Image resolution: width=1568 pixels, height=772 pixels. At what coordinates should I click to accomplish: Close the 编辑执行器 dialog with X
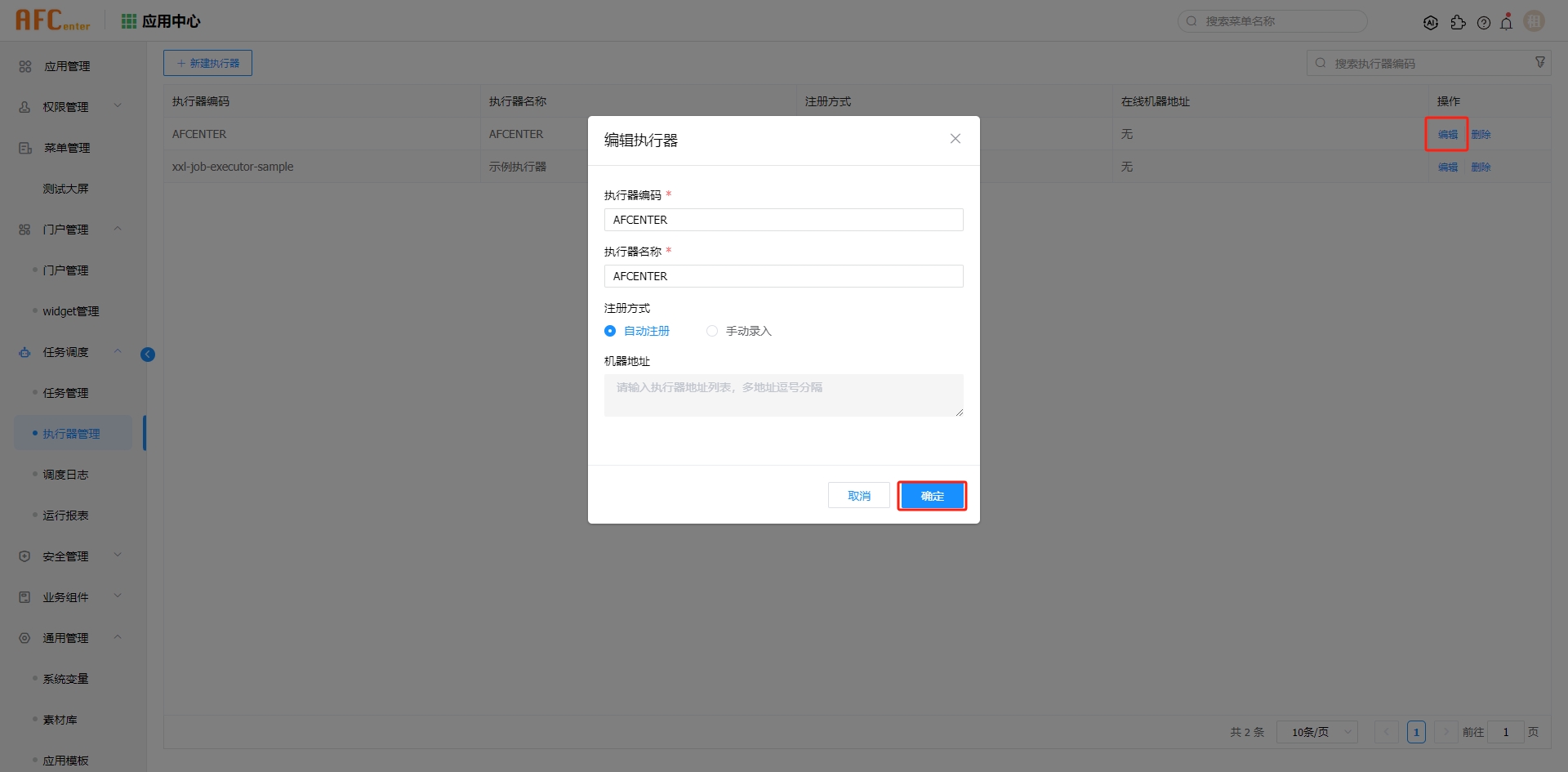point(955,139)
